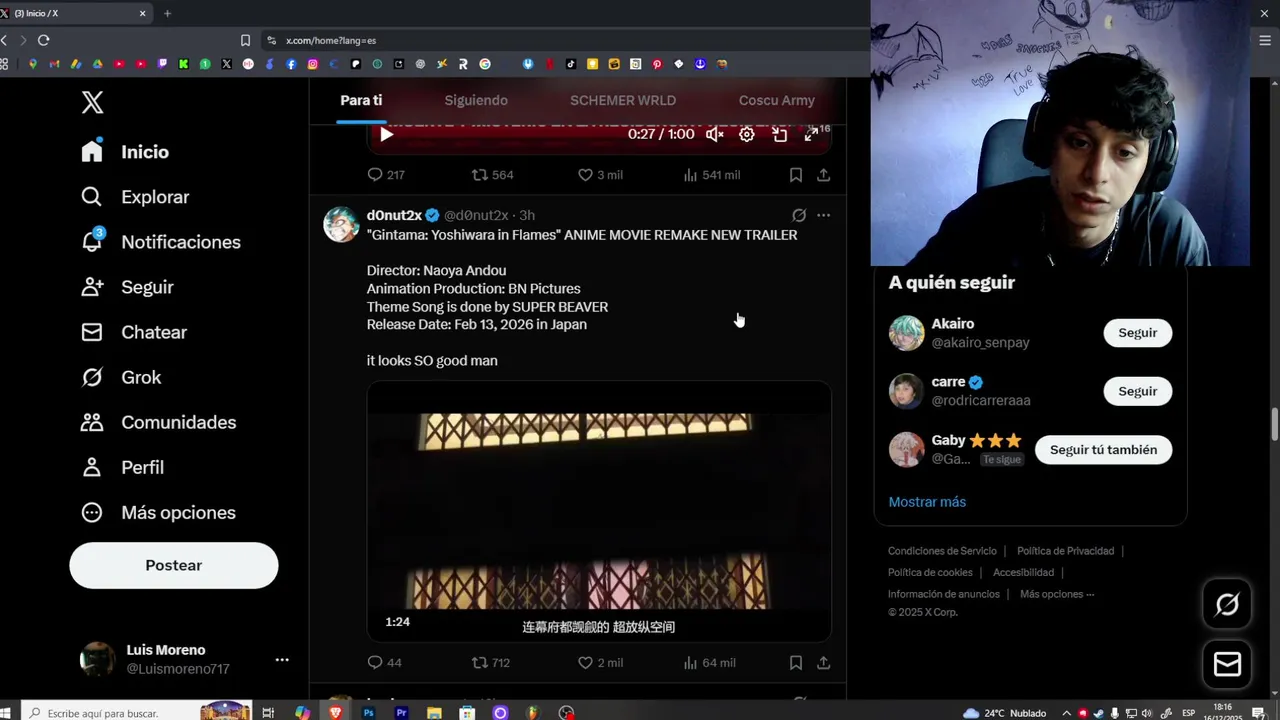The width and height of the screenshot is (1280, 720).
Task: Open Política de cookies link
Action: (x=930, y=573)
